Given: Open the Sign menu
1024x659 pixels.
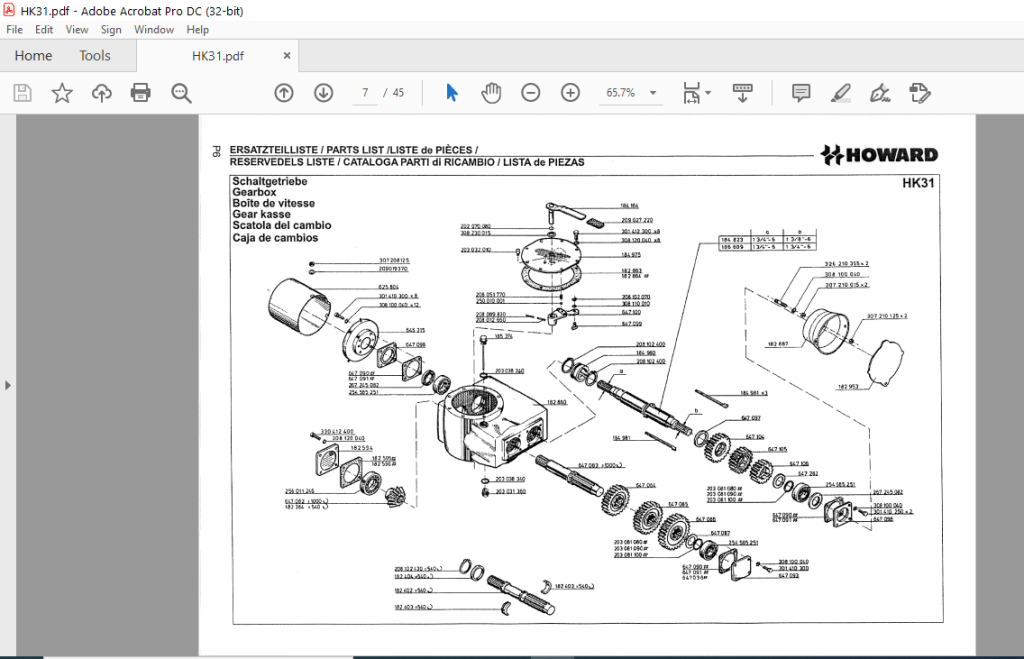Looking at the screenshot, I should coord(111,29).
